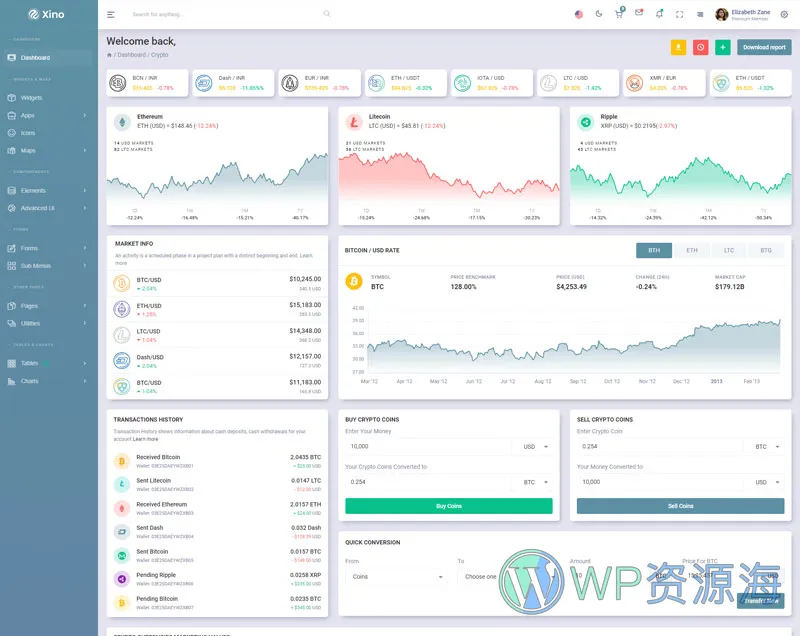Open the mail messages icon
This screenshot has height=636, width=800.
click(639, 13)
